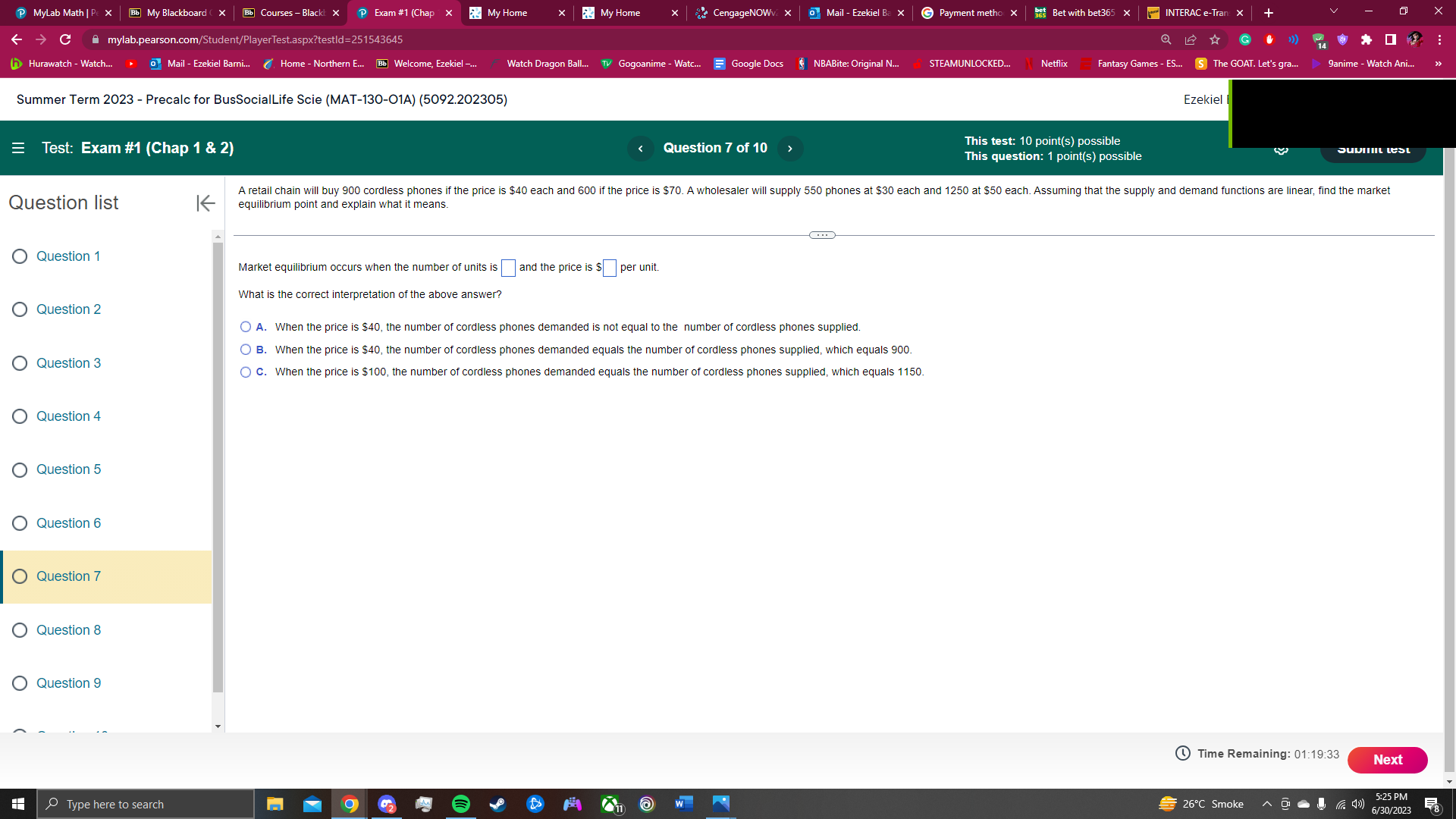
Task: Launch Word from the taskbar
Action: (x=682, y=804)
